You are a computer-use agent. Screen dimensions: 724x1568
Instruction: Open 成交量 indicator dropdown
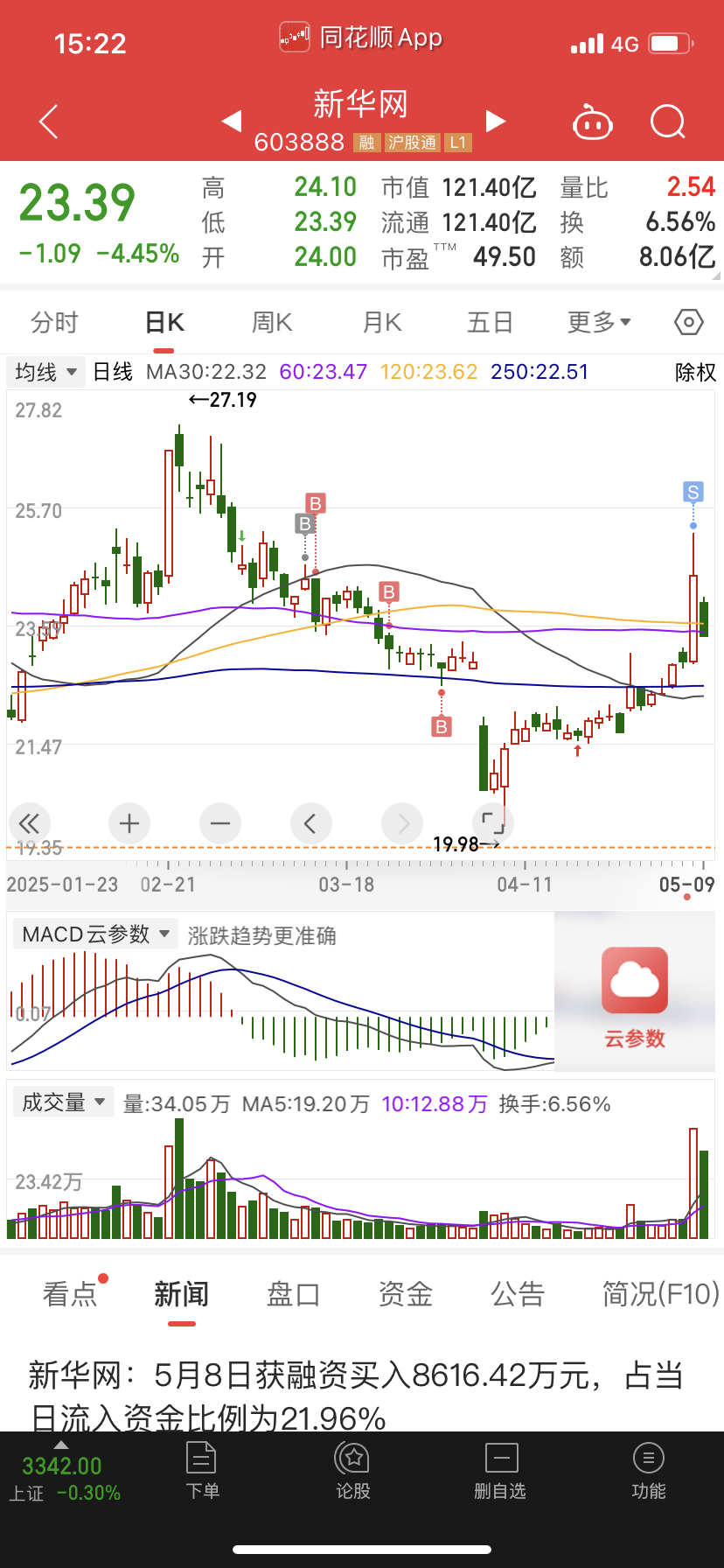tap(63, 1102)
